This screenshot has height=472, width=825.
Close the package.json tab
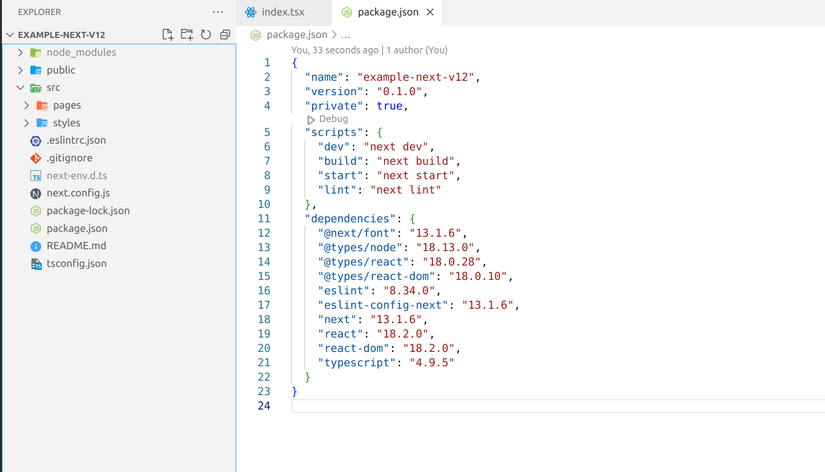click(430, 12)
